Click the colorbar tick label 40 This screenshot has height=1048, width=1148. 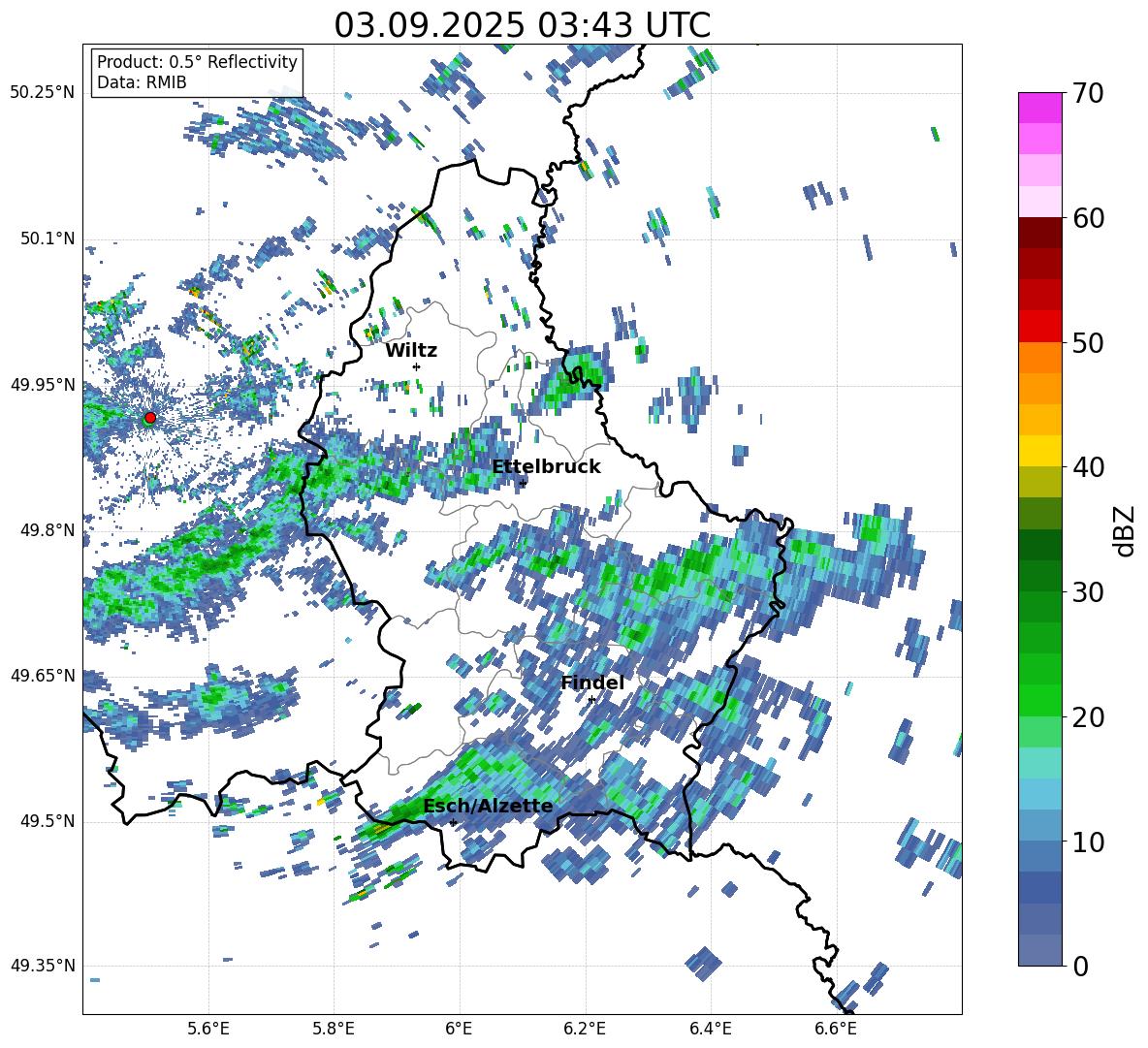[1087, 467]
